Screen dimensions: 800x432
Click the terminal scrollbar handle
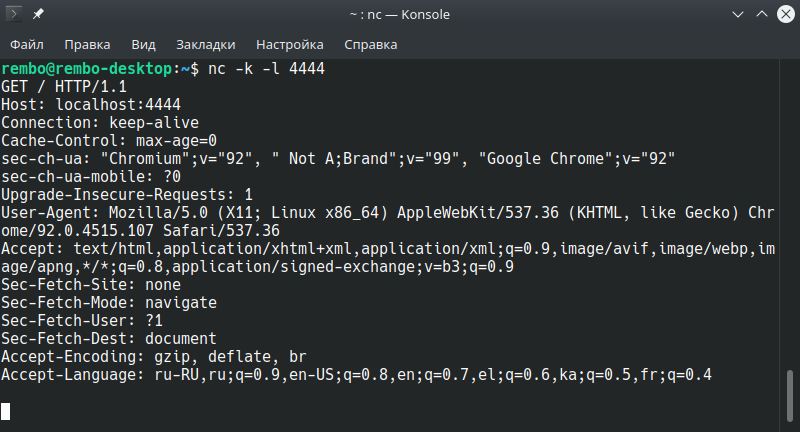click(x=790, y=397)
